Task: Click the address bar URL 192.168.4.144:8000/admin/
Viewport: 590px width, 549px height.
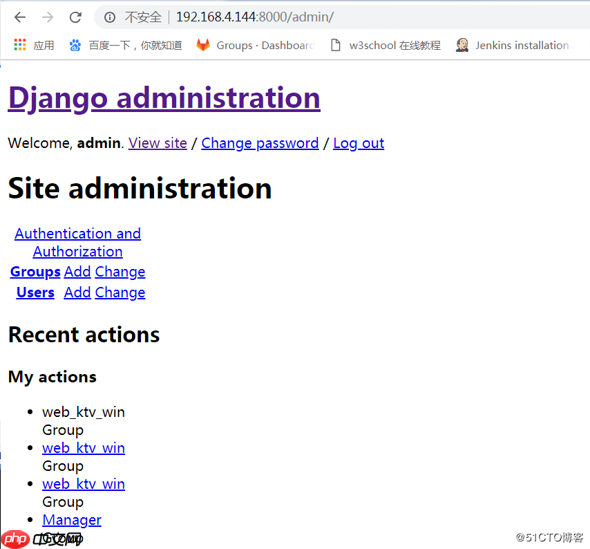Action: click(x=255, y=17)
